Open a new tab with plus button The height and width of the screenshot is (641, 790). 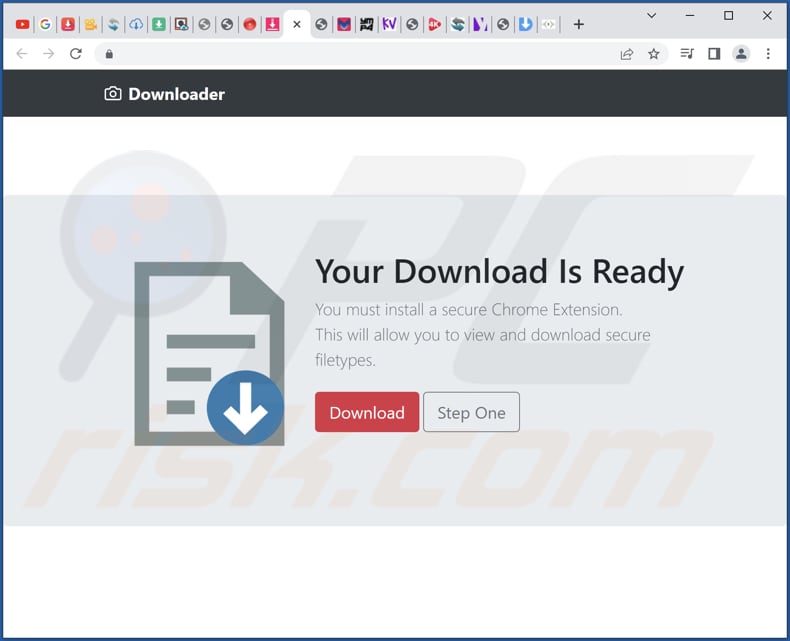tap(578, 24)
